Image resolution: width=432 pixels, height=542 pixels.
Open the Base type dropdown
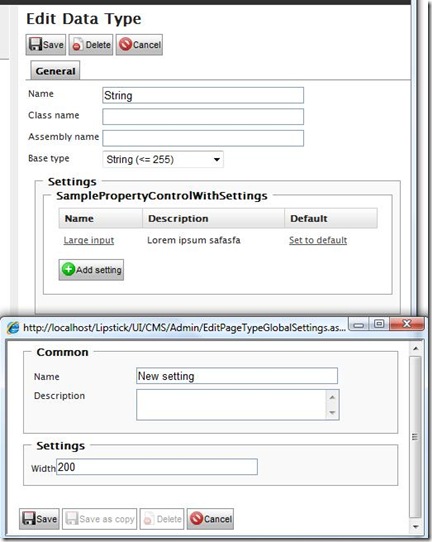(163, 159)
